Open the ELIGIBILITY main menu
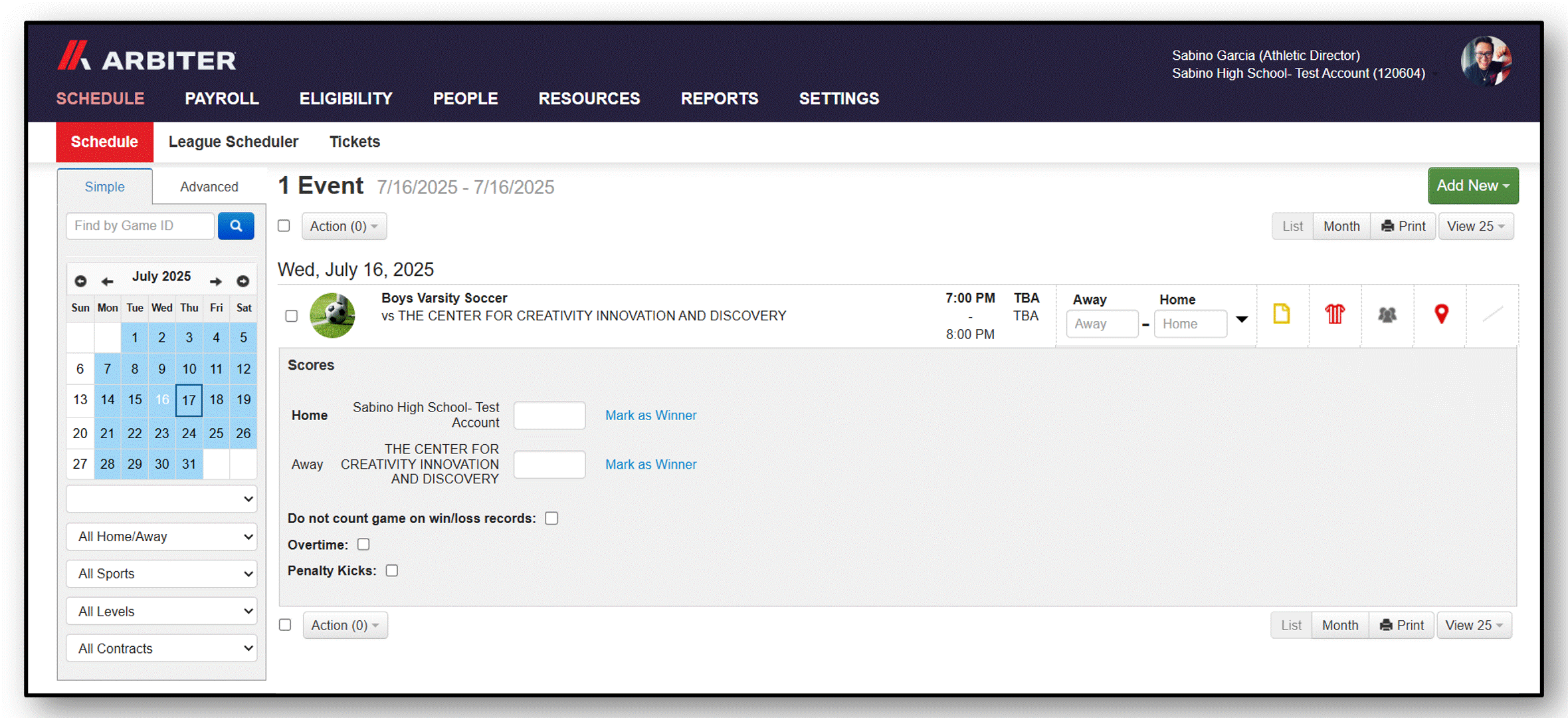 (346, 98)
